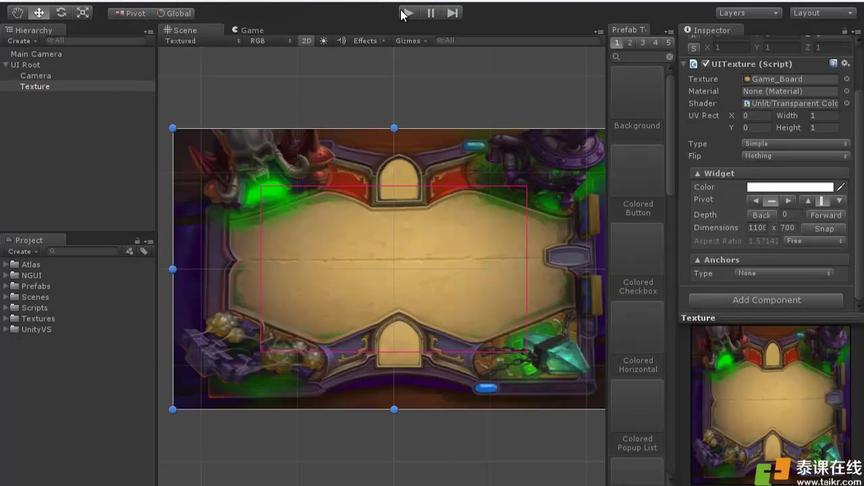864x486 pixels.
Task: Set pivot to horizontal center
Action: 771,201
